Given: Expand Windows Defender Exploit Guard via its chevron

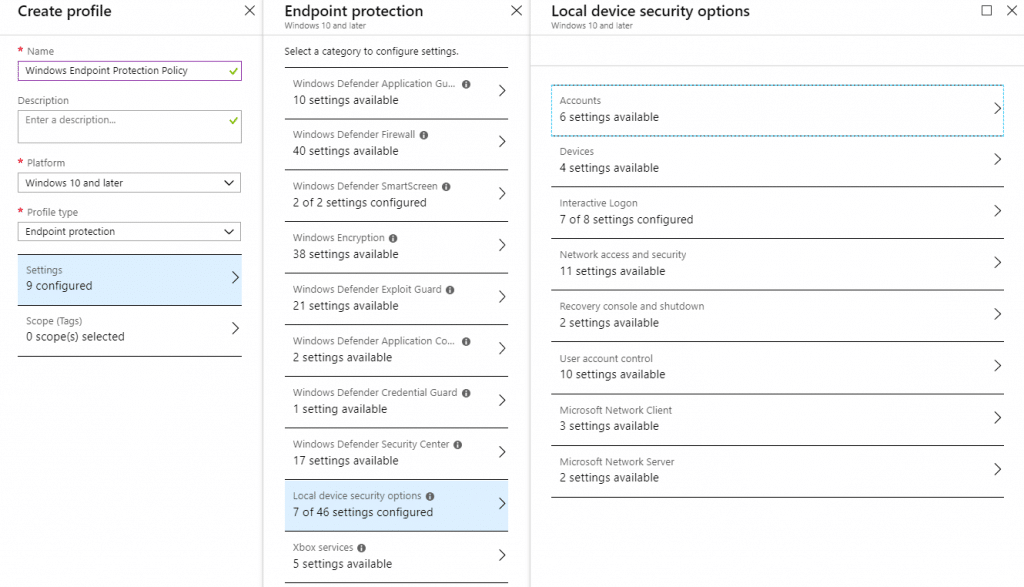Looking at the screenshot, I should pos(501,297).
